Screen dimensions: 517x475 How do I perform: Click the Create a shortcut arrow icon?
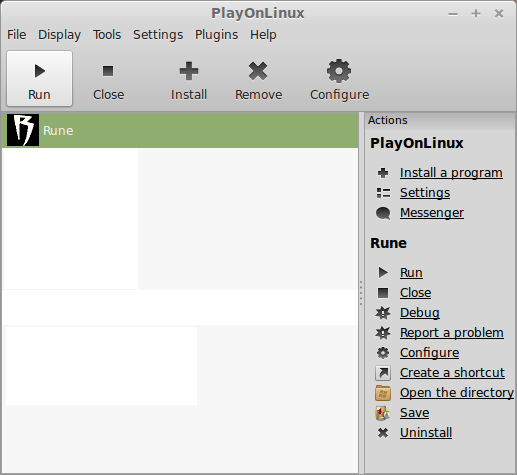[x=383, y=373]
